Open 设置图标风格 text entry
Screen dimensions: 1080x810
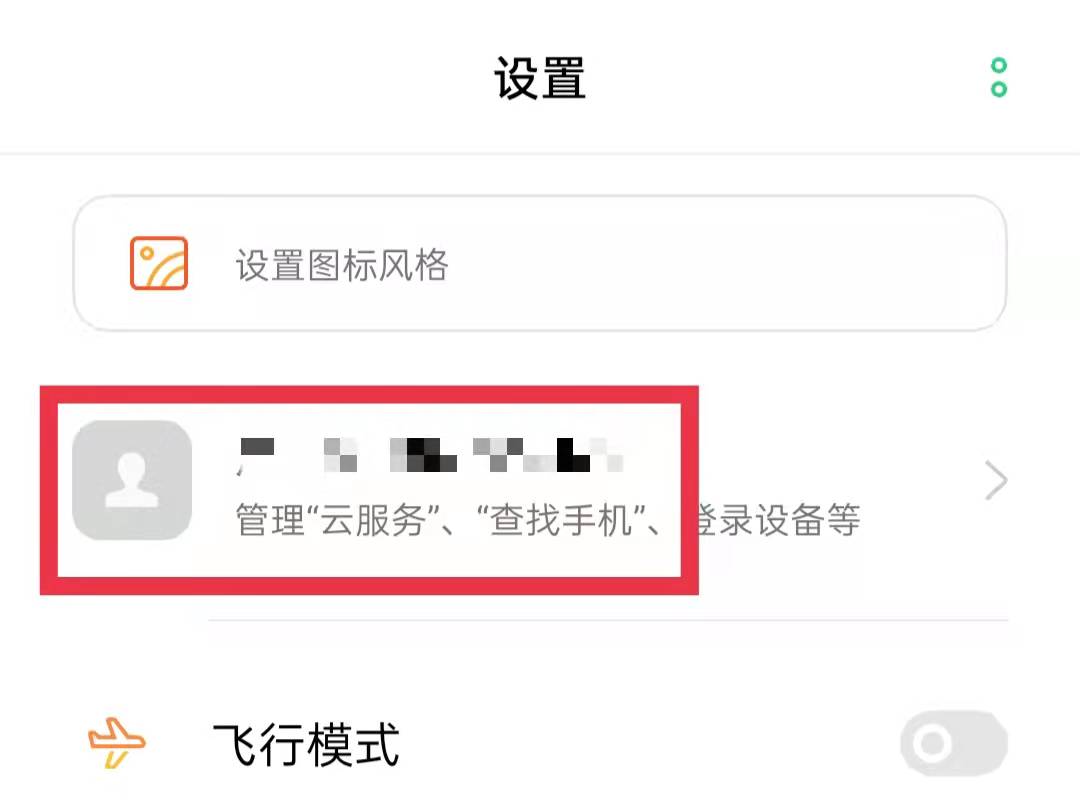[342, 264]
